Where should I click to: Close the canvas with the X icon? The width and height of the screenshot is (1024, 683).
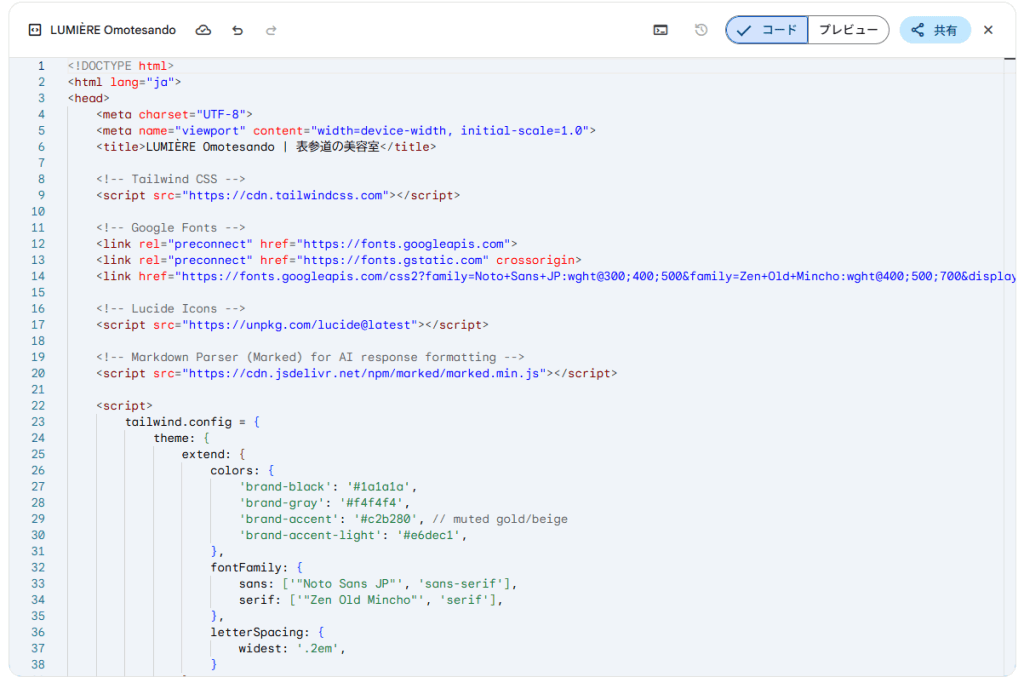(988, 30)
